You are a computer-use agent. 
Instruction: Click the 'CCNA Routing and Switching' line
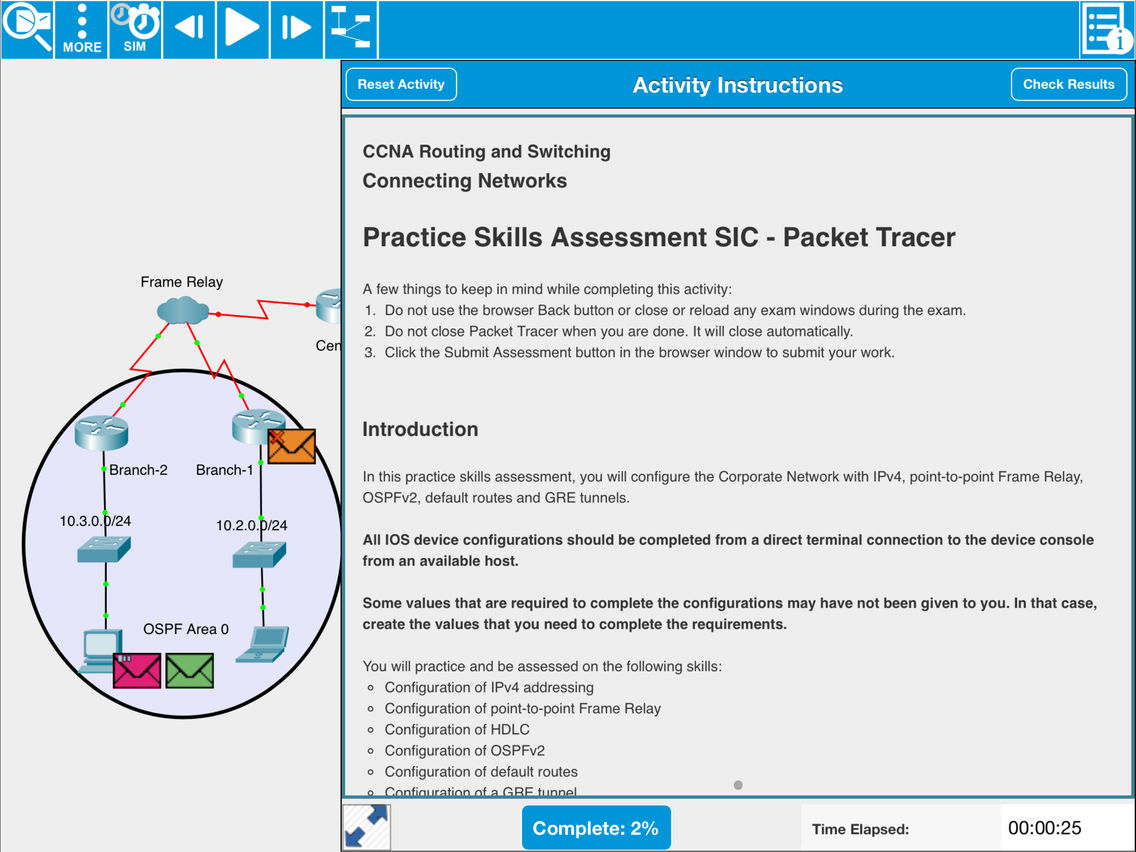486,151
